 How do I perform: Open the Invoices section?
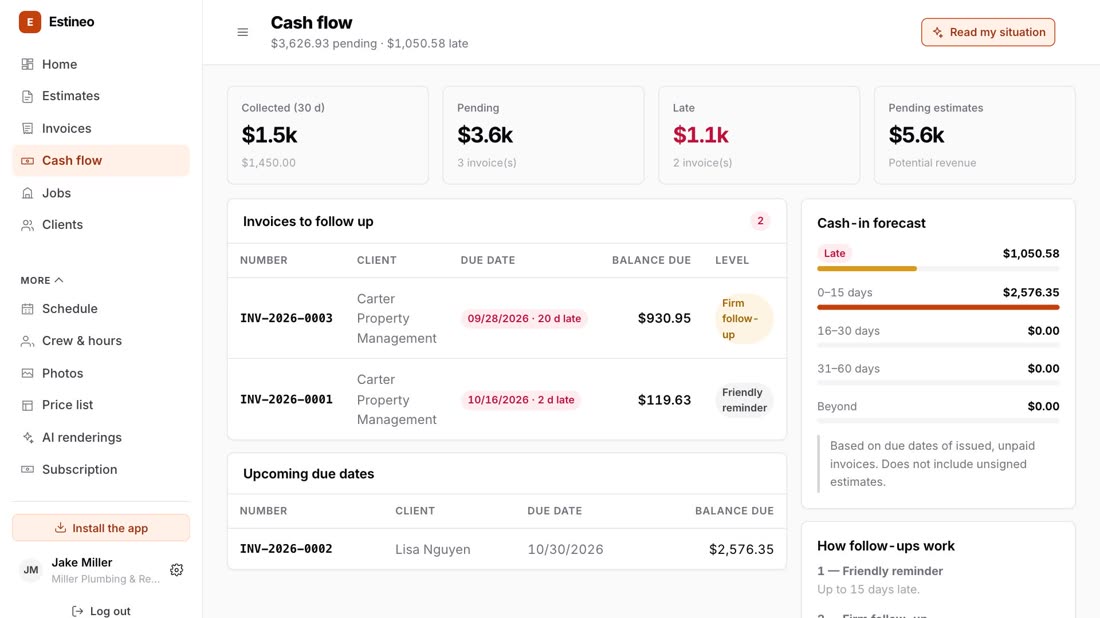(x=101, y=128)
